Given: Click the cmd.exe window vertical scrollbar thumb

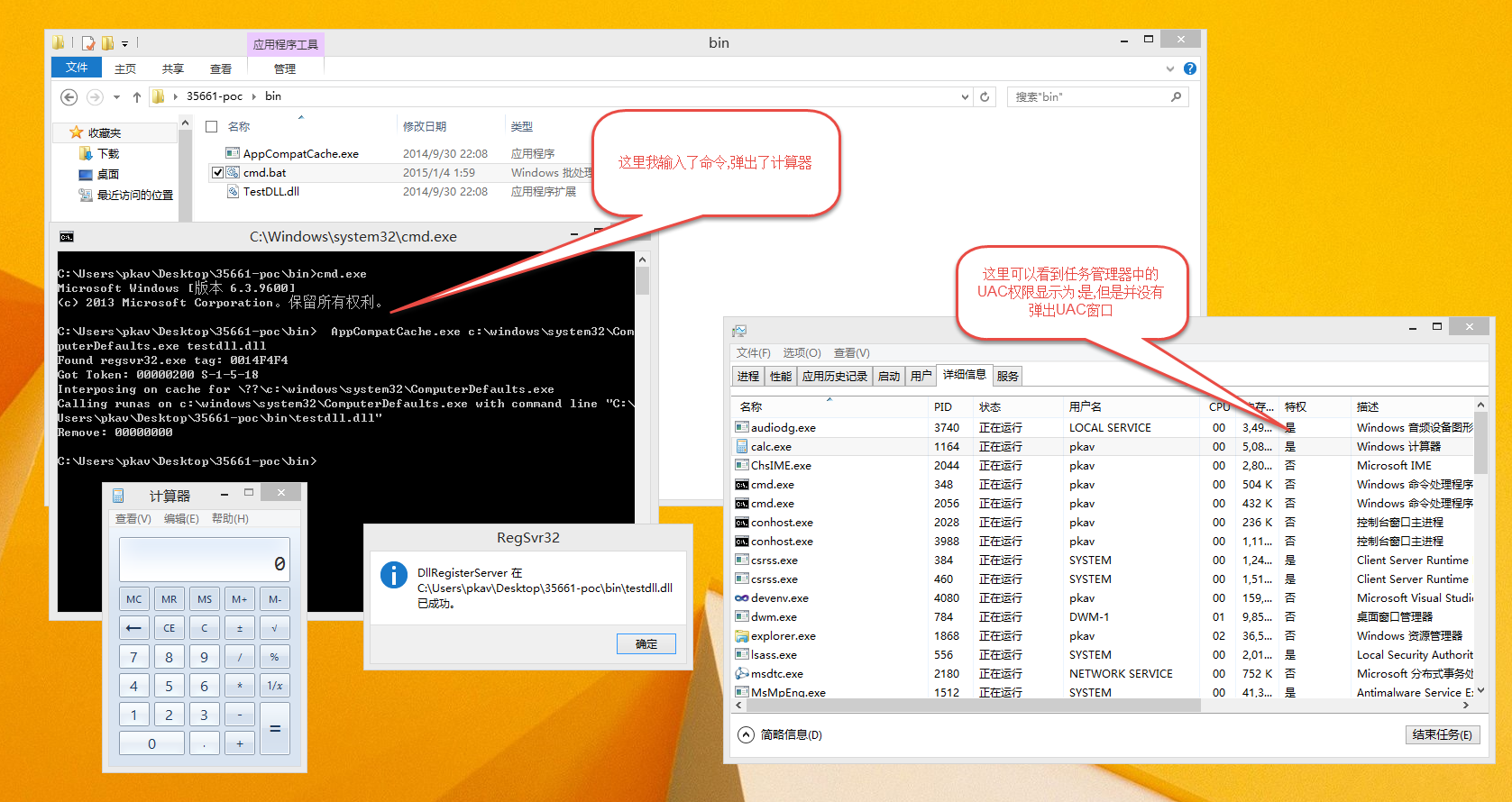Looking at the screenshot, I should 642,281.
